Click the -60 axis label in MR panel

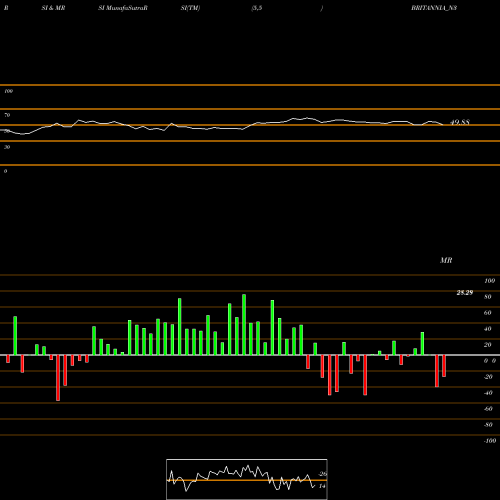pos(488,409)
